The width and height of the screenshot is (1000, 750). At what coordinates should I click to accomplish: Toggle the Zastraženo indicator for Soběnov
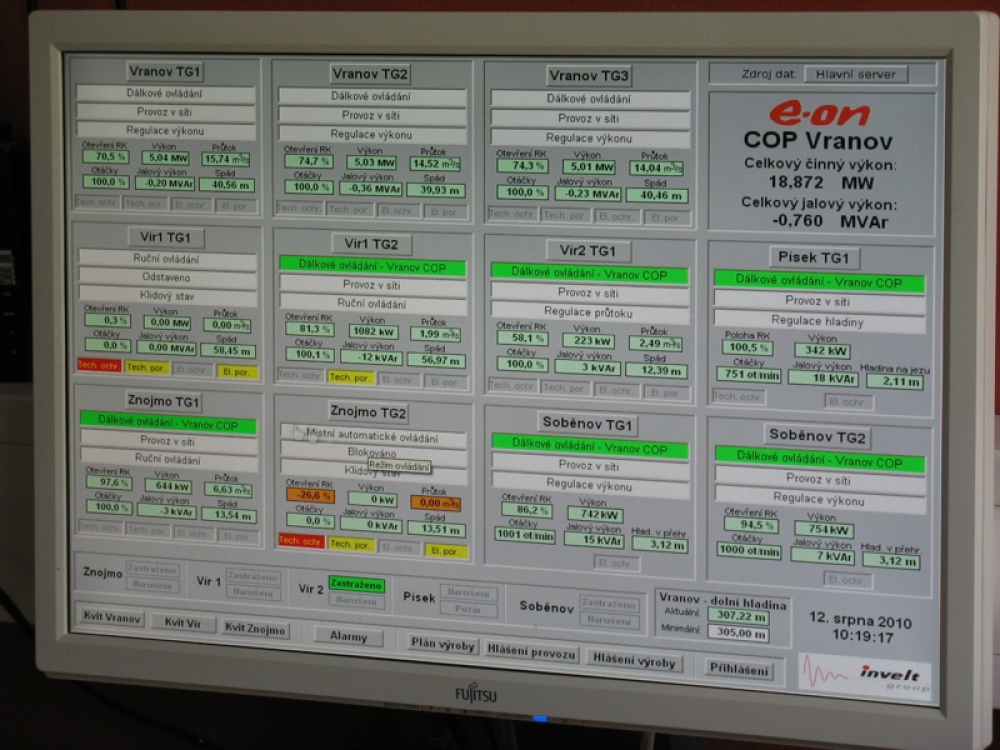(x=609, y=604)
